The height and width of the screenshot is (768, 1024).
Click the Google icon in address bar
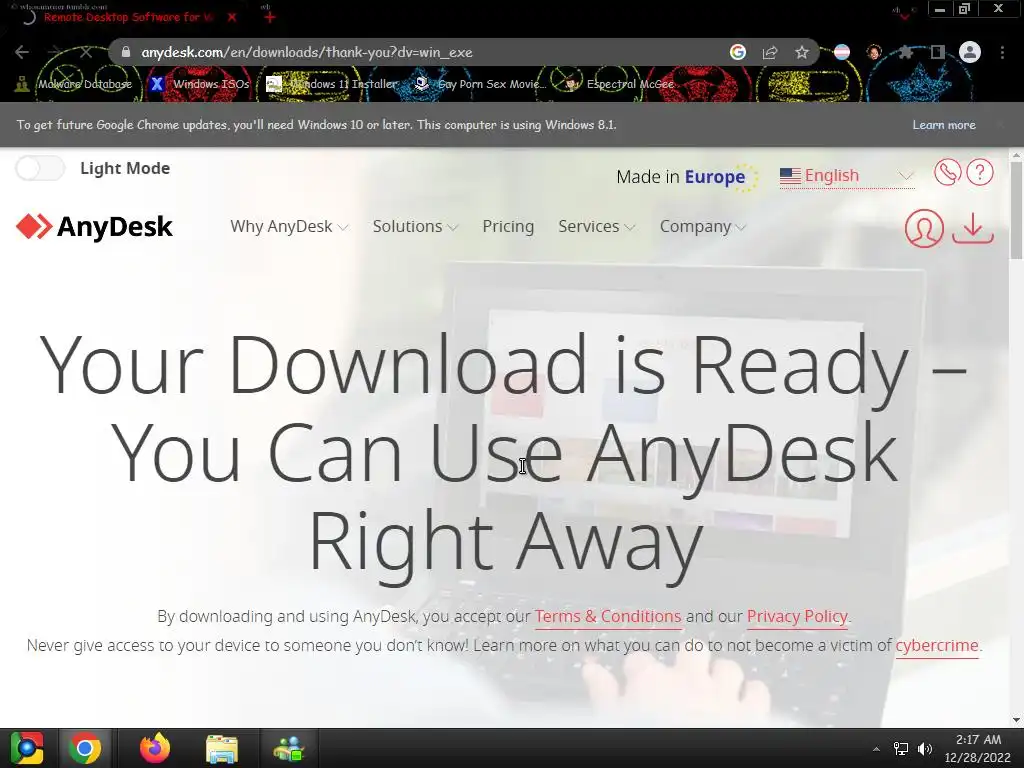tap(738, 52)
